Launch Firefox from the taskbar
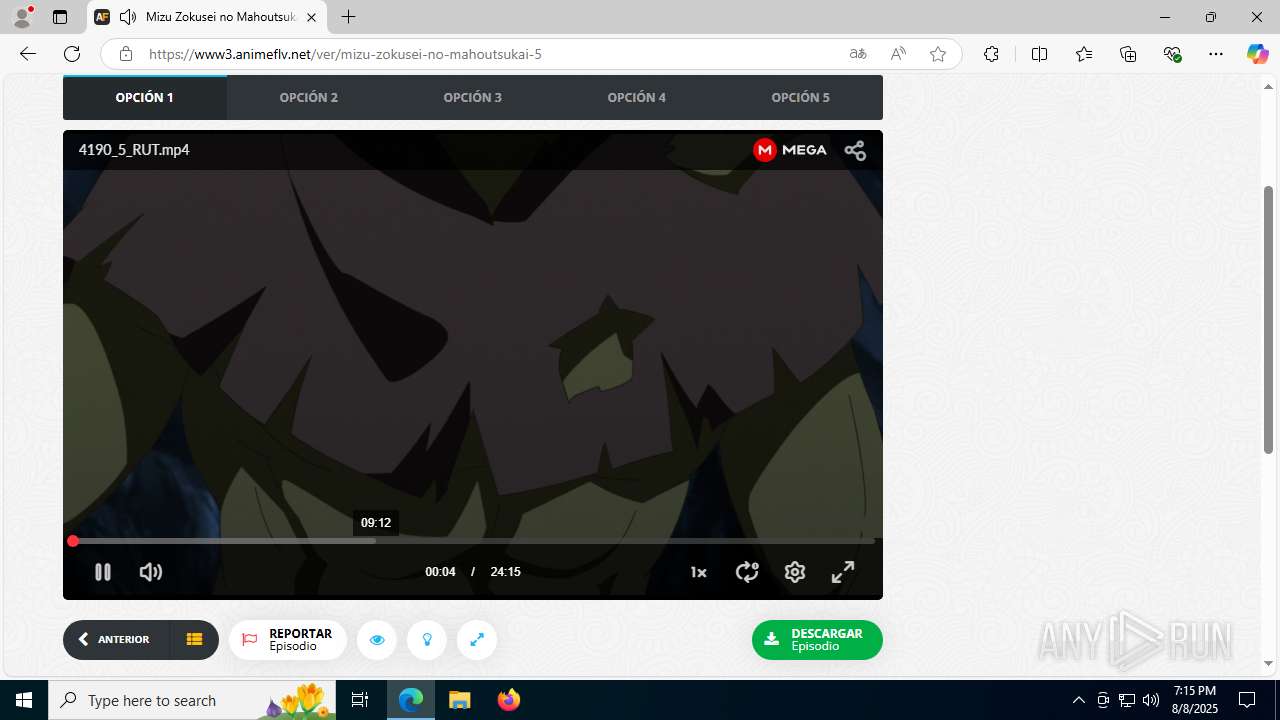 tap(509, 700)
